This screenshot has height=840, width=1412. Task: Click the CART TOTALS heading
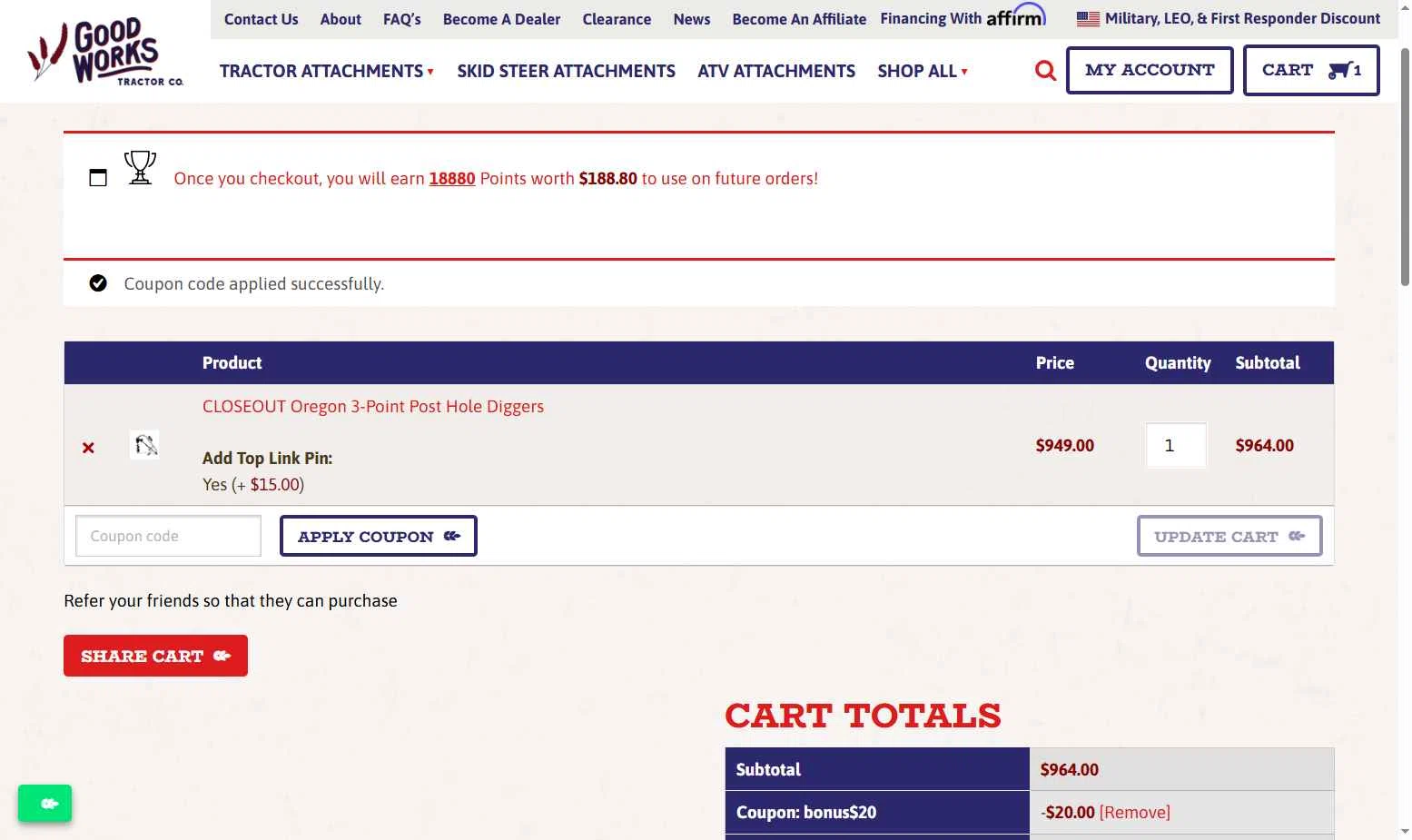click(863, 716)
